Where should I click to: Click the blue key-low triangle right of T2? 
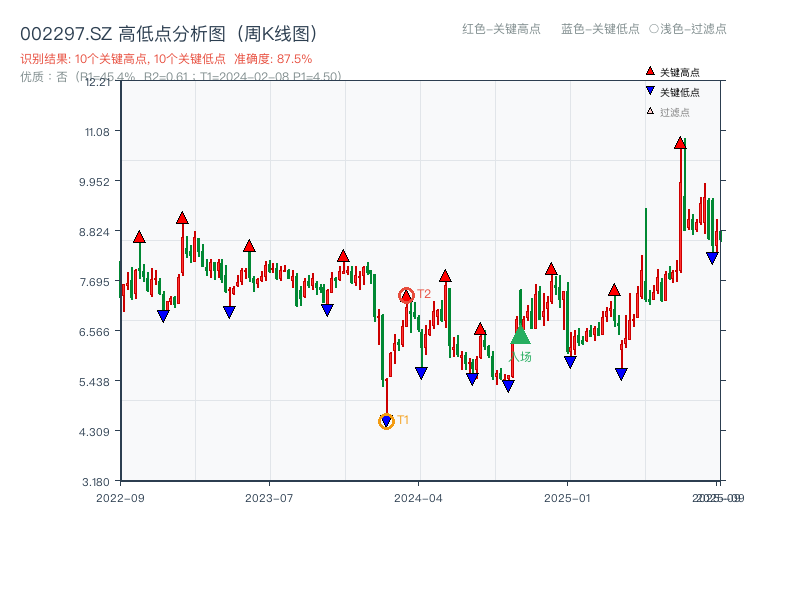point(421,372)
